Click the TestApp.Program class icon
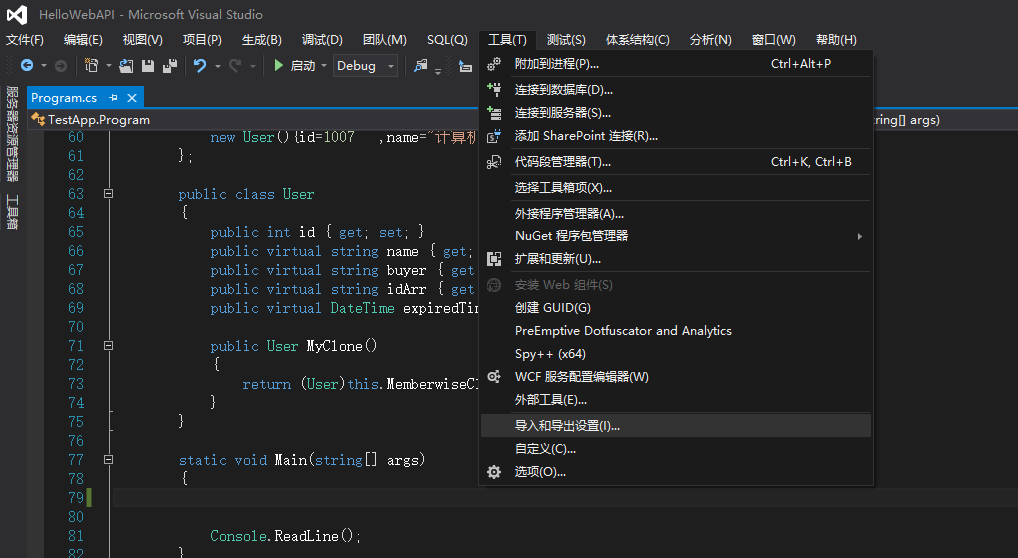Image resolution: width=1018 pixels, height=558 pixels. (x=38, y=120)
